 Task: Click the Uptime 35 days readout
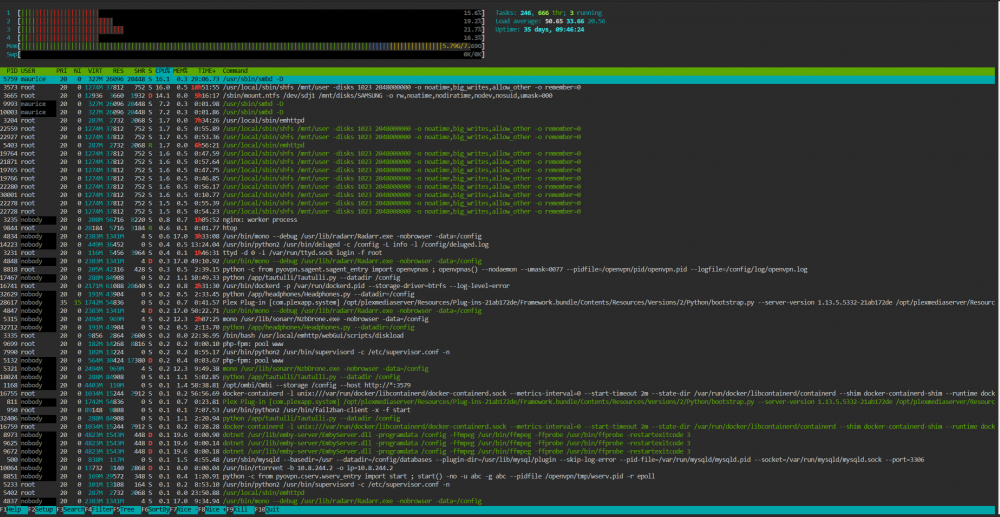(540, 29)
